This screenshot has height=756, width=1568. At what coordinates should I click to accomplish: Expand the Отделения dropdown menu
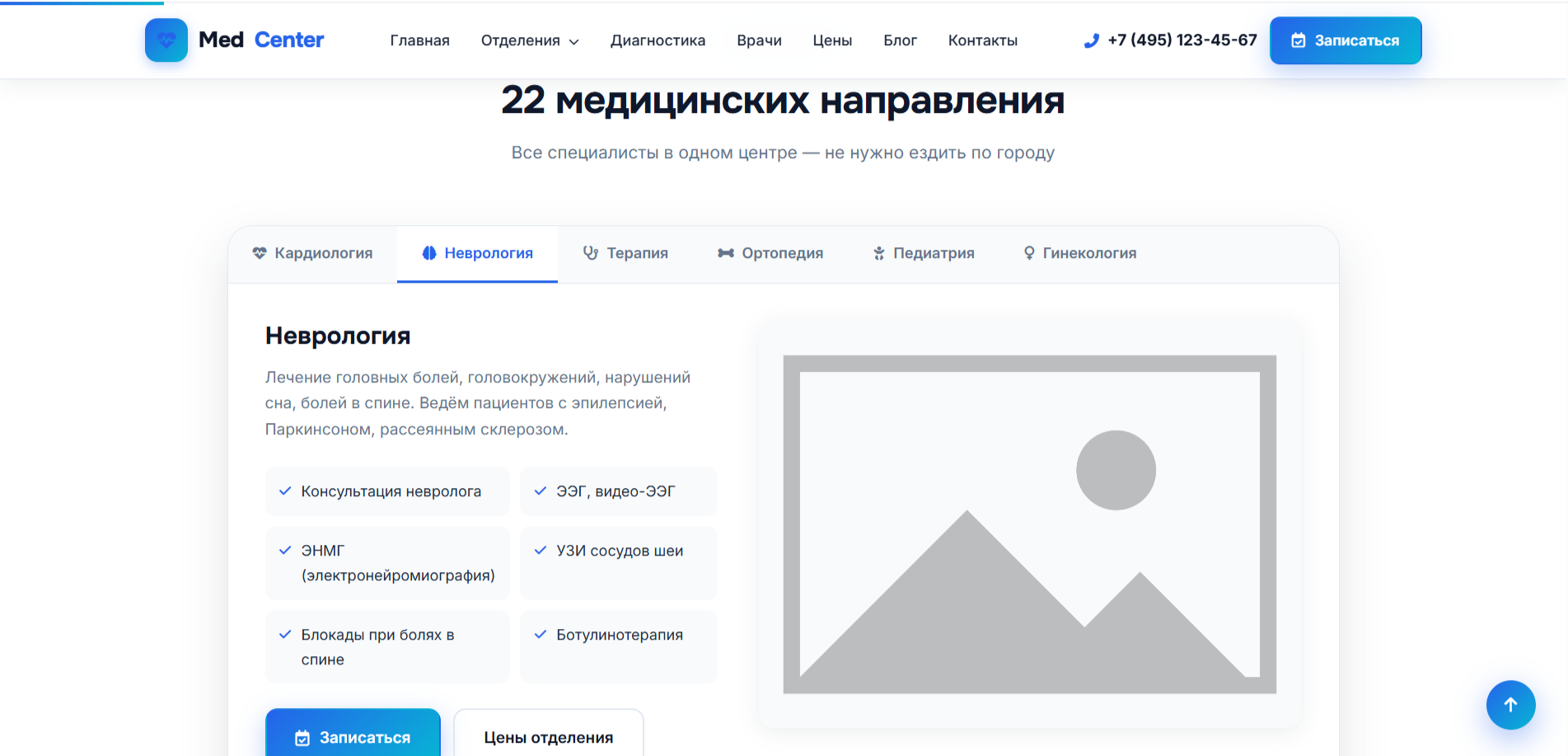coord(530,40)
